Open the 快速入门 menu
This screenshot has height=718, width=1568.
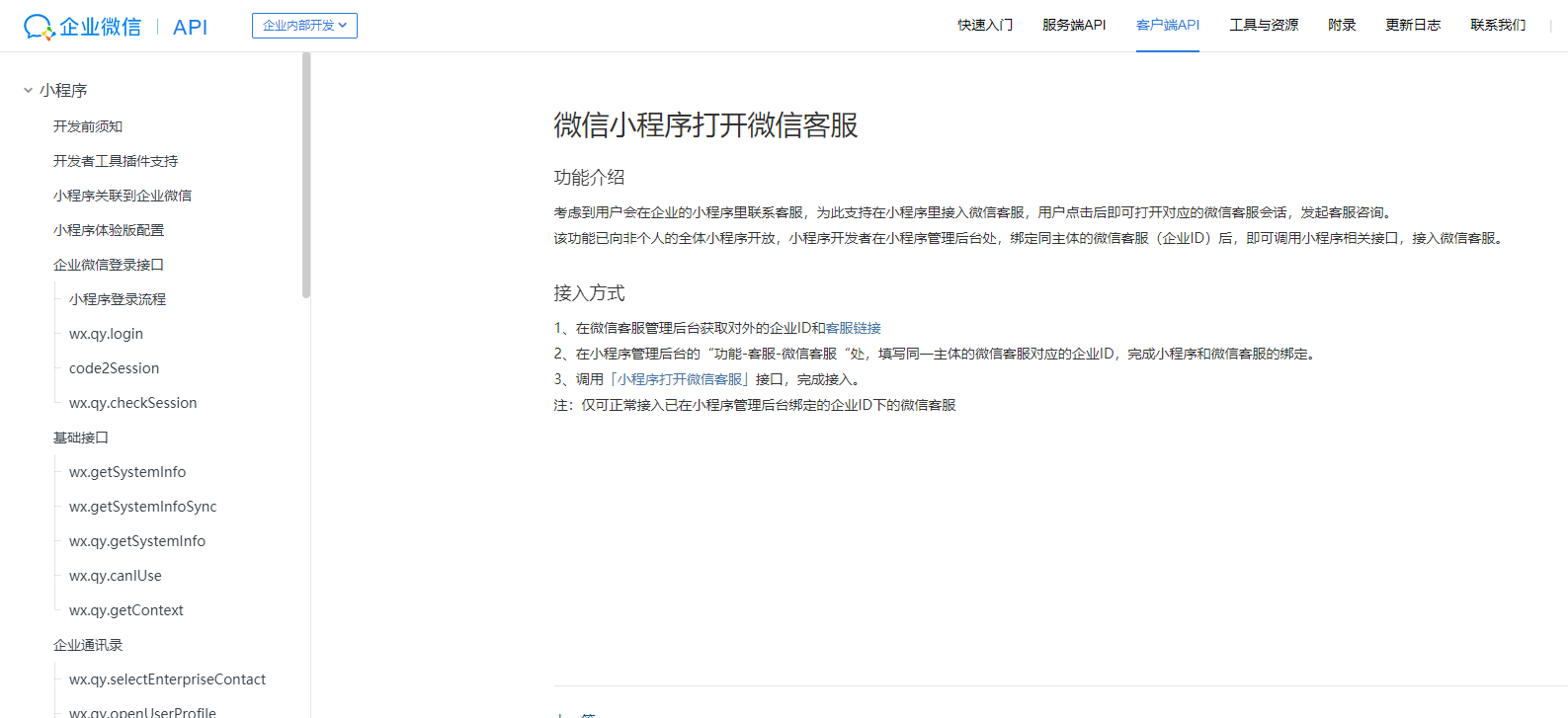pyautogui.click(x=985, y=25)
